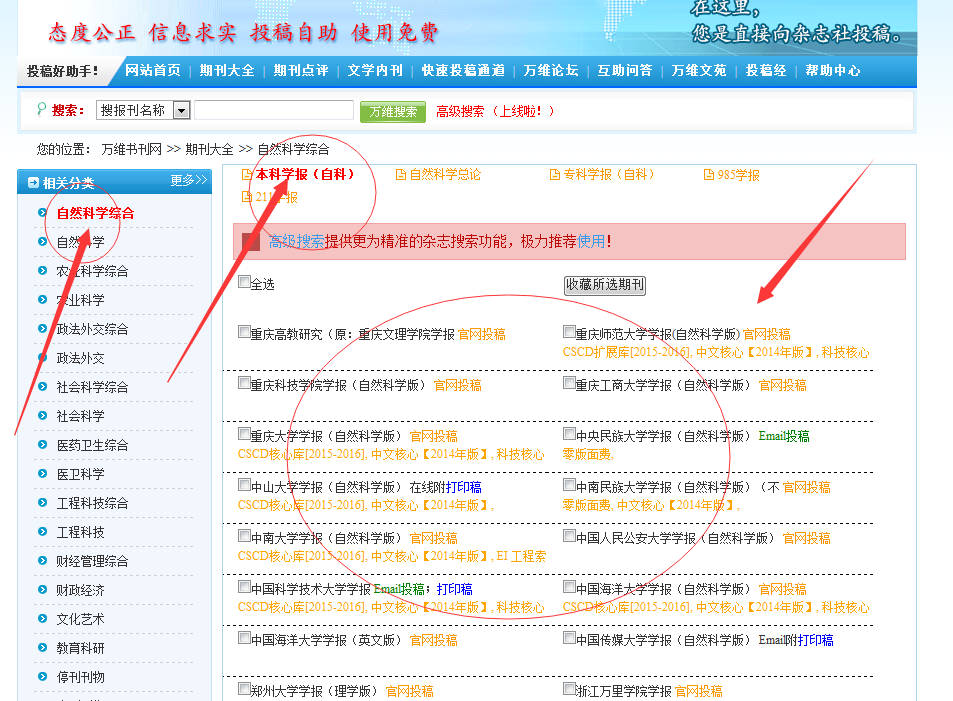Tick the checkbox for 重庆大学学报（自然科学版）
953x701 pixels.
(244, 435)
